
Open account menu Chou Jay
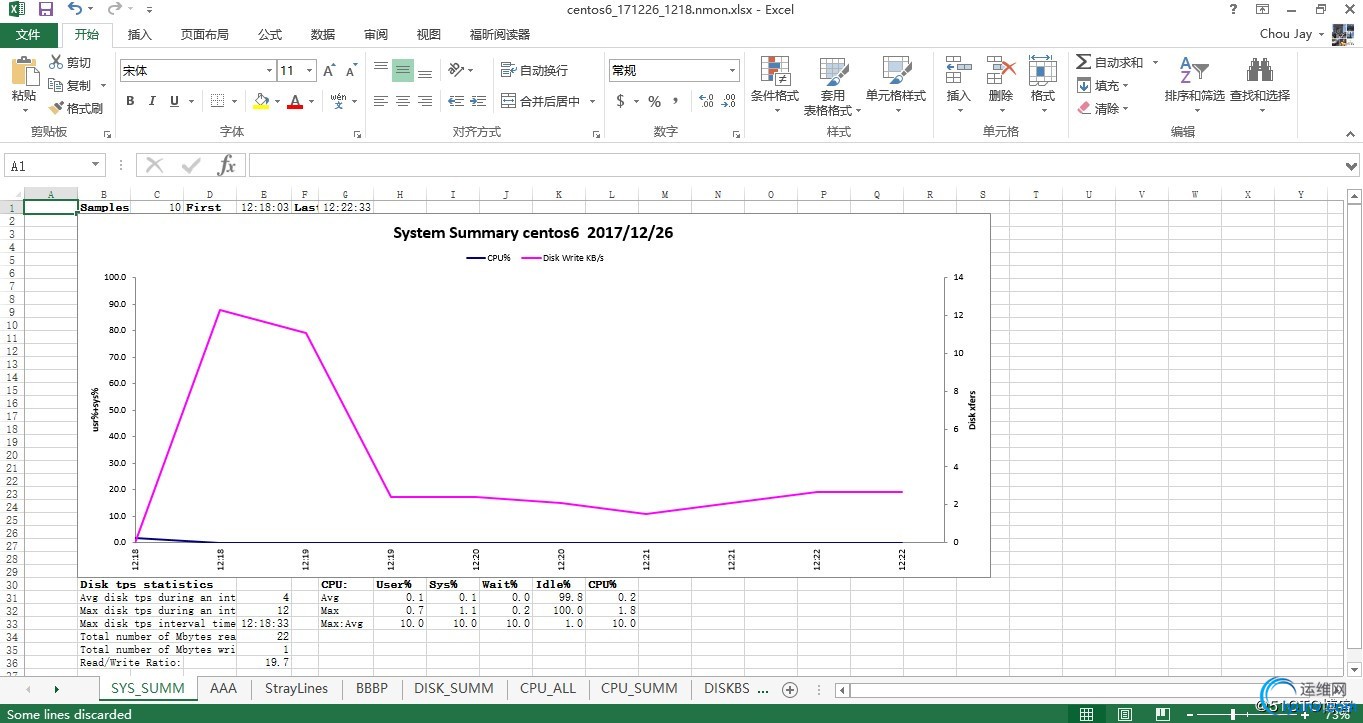tap(1291, 33)
